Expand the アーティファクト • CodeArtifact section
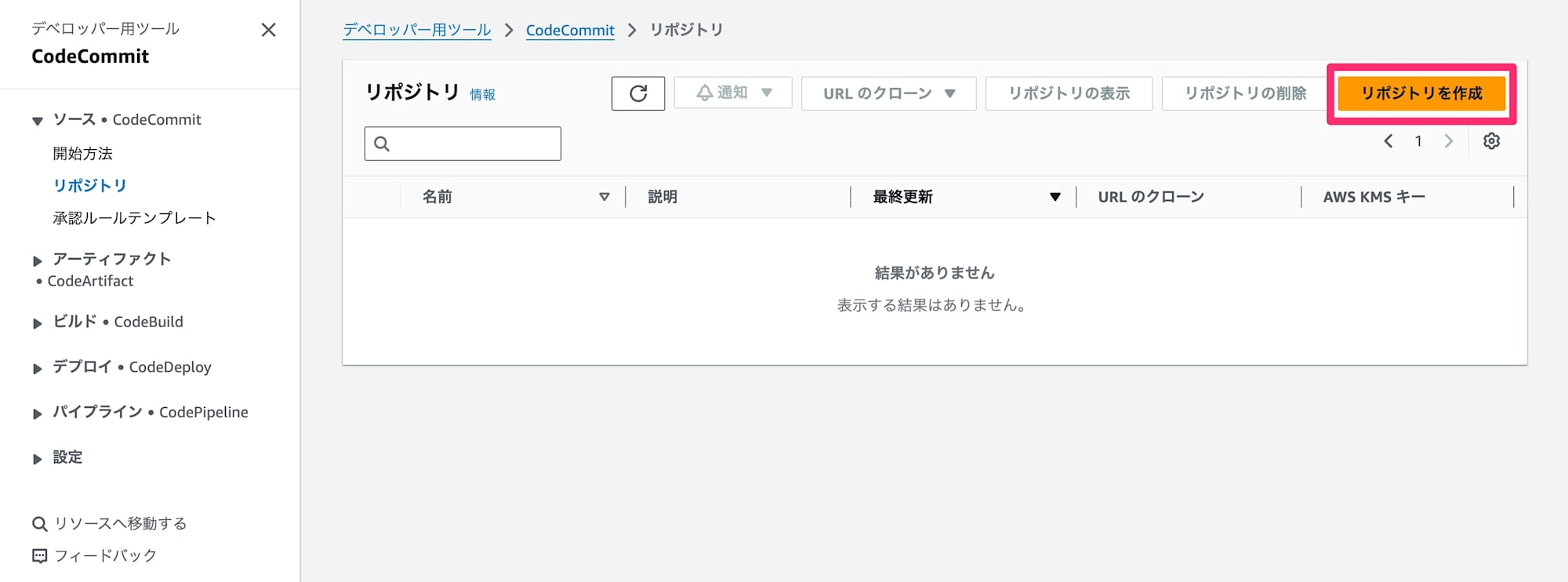The height and width of the screenshot is (582, 1568). 37,260
